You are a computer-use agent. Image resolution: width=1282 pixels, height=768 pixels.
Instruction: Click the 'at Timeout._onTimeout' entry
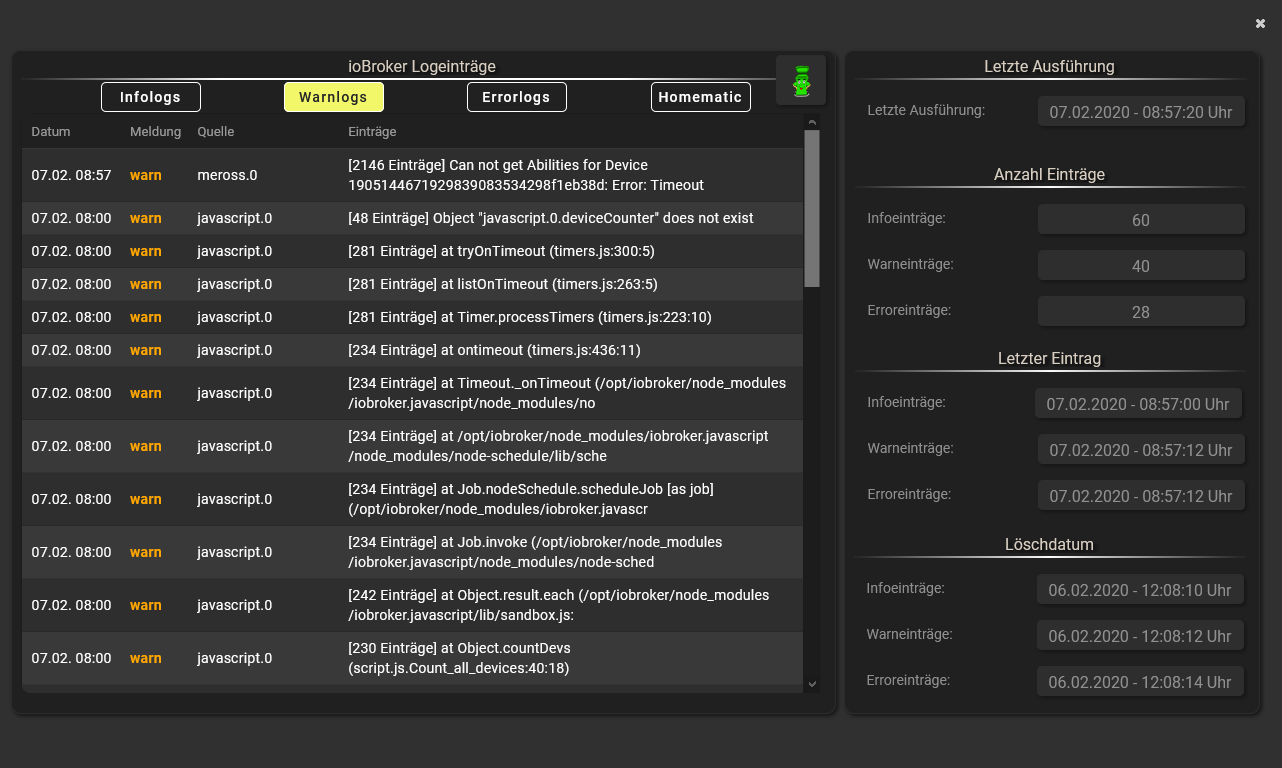[567, 393]
